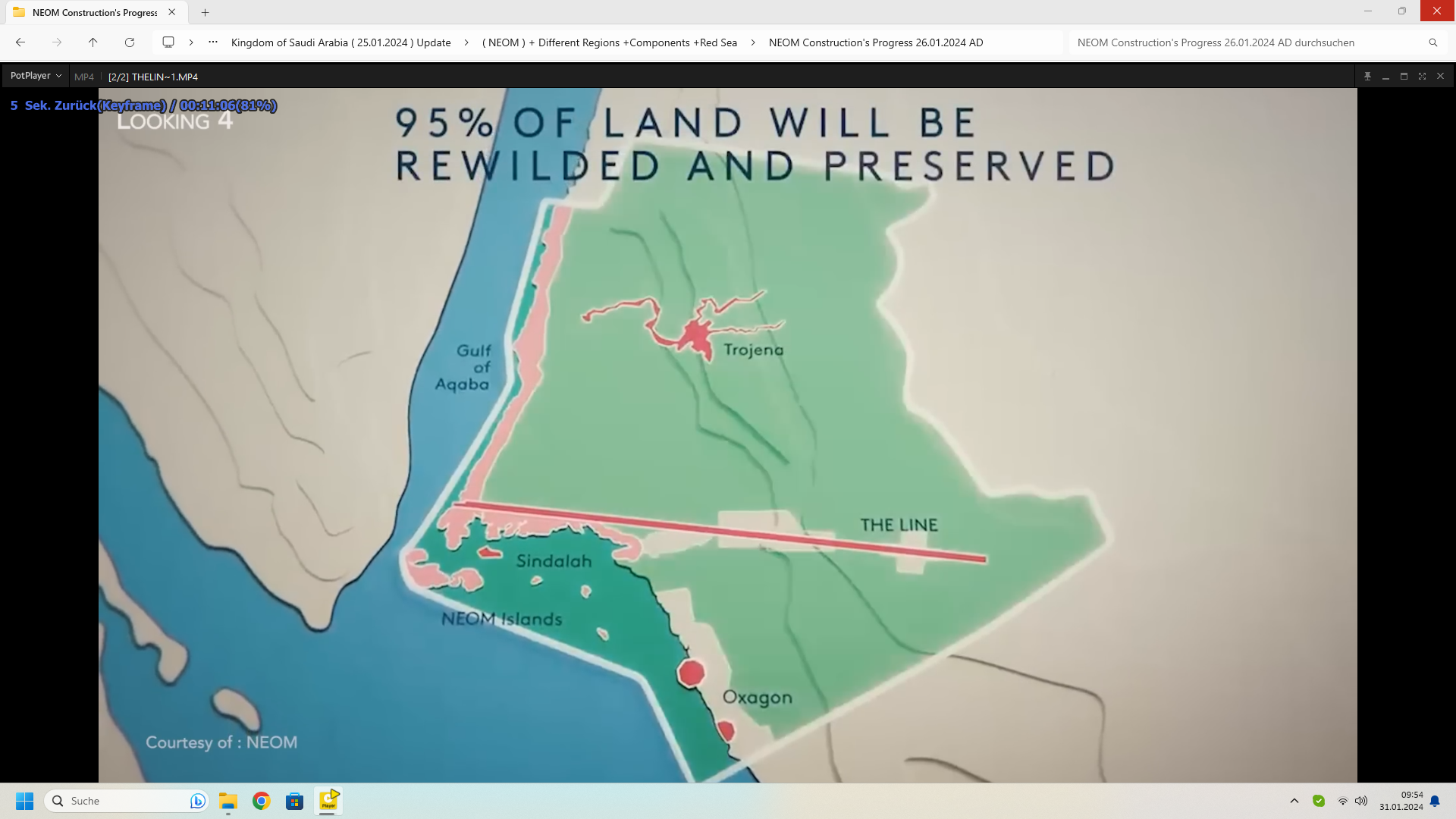The height and width of the screenshot is (819, 1456).
Task: Show hidden system tray icons
Action: 1294,801
